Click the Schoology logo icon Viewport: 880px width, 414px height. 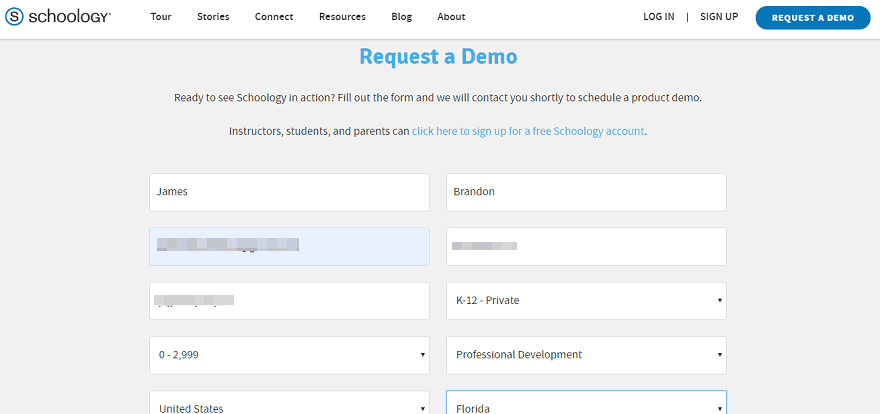[x=16, y=17]
